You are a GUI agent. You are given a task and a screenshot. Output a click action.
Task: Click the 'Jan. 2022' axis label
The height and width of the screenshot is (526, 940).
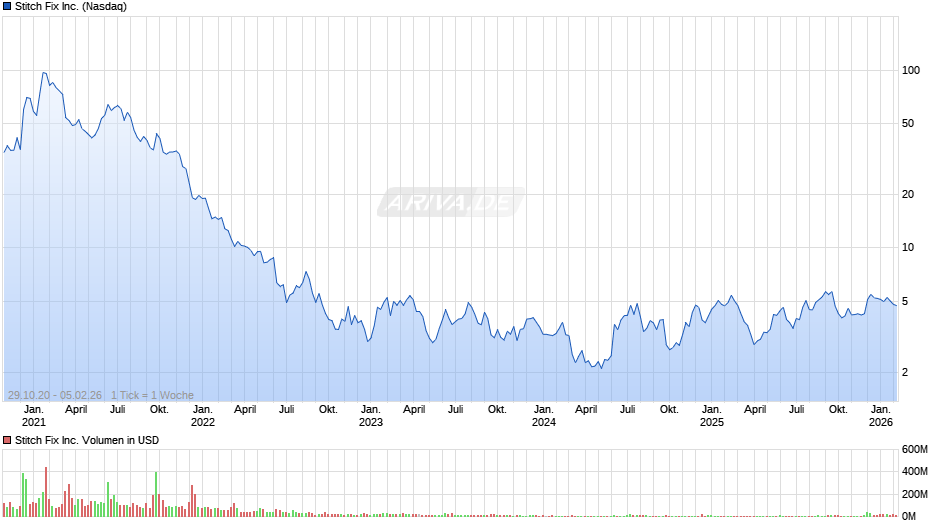coord(203,416)
